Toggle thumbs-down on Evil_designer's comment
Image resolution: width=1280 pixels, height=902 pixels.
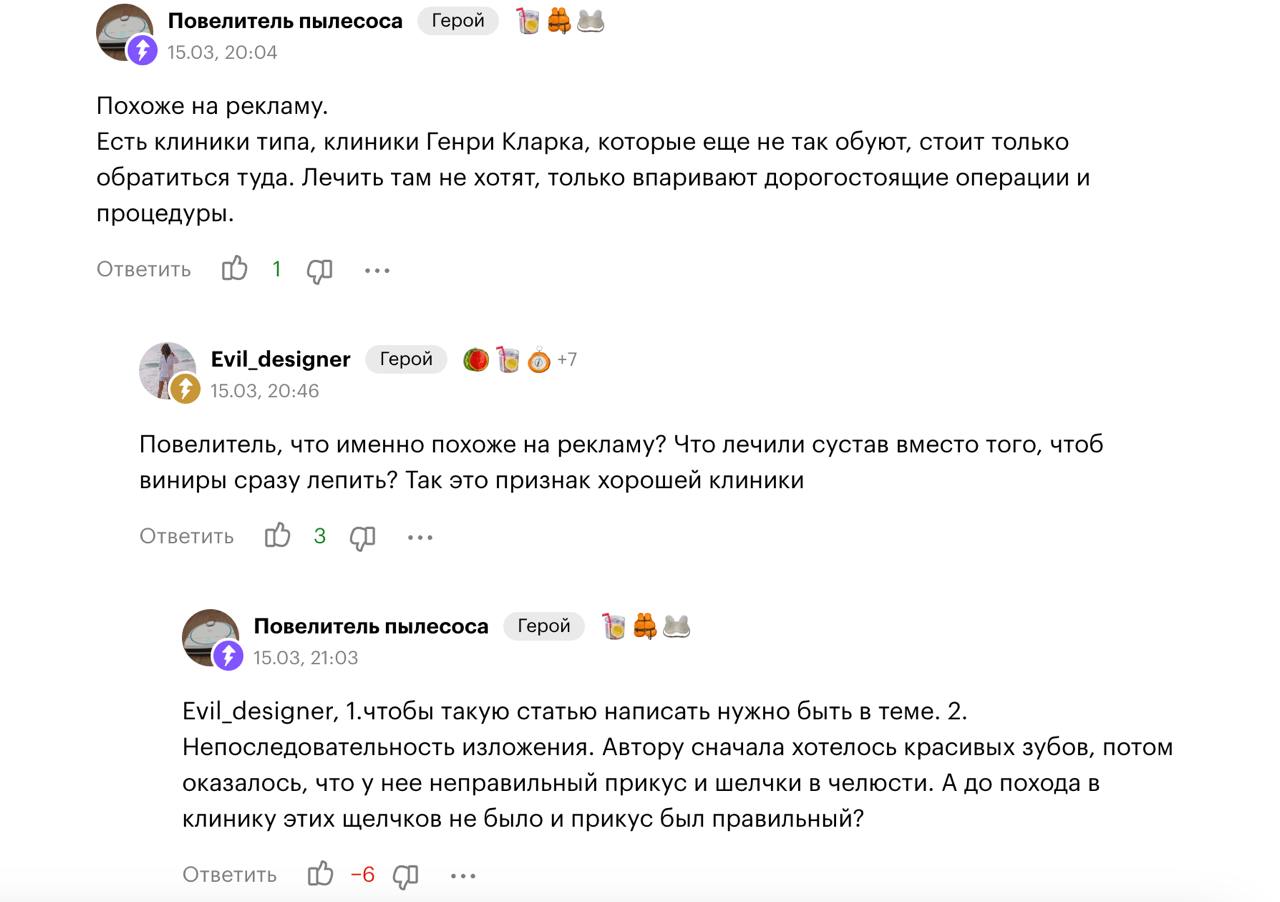[x=362, y=537]
